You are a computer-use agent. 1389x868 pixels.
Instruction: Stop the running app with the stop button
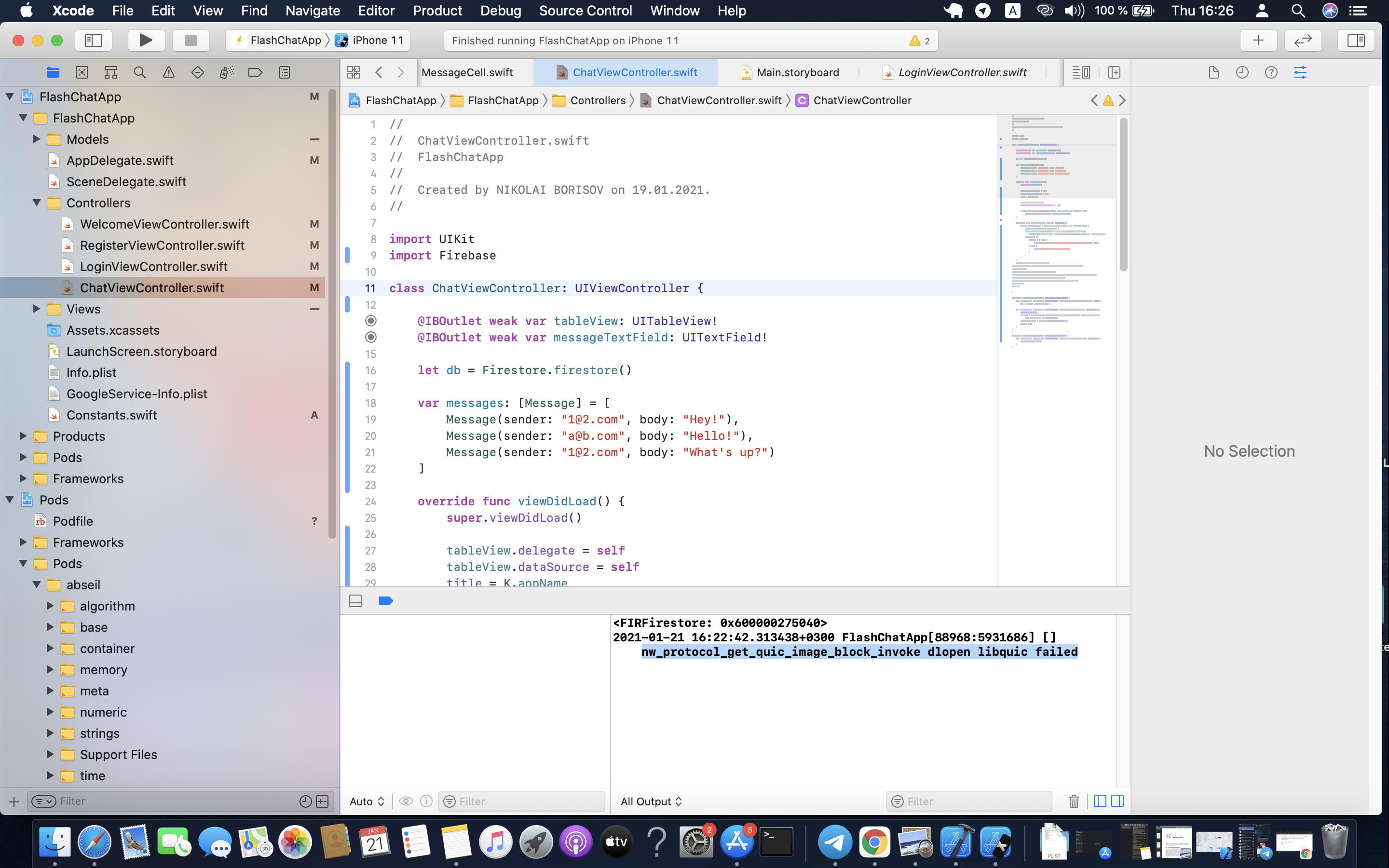click(x=191, y=40)
